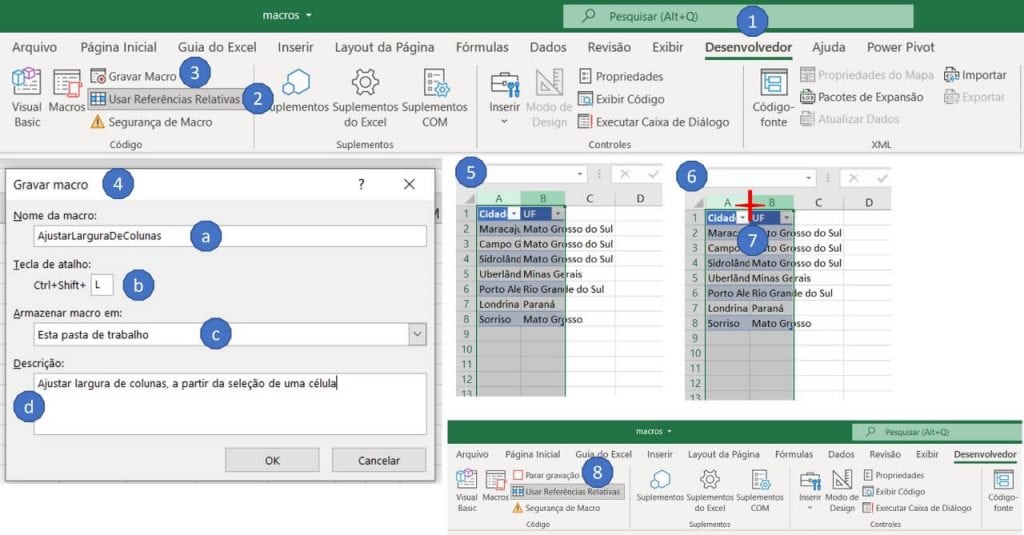Click the Tecla de atalho letter box
The width and height of the screenshot is (1024, 535).
(102, 285)
